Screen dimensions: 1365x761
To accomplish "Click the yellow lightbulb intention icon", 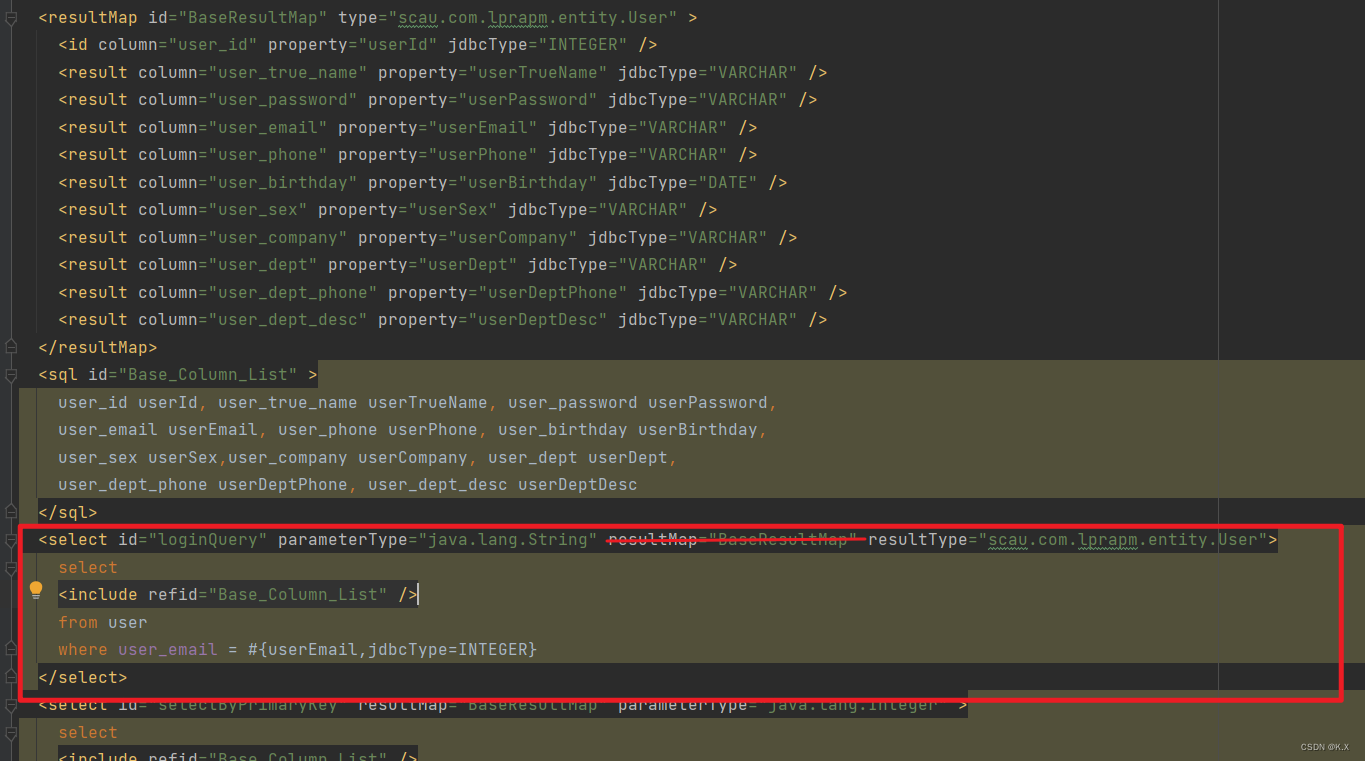I will [36, 590].
